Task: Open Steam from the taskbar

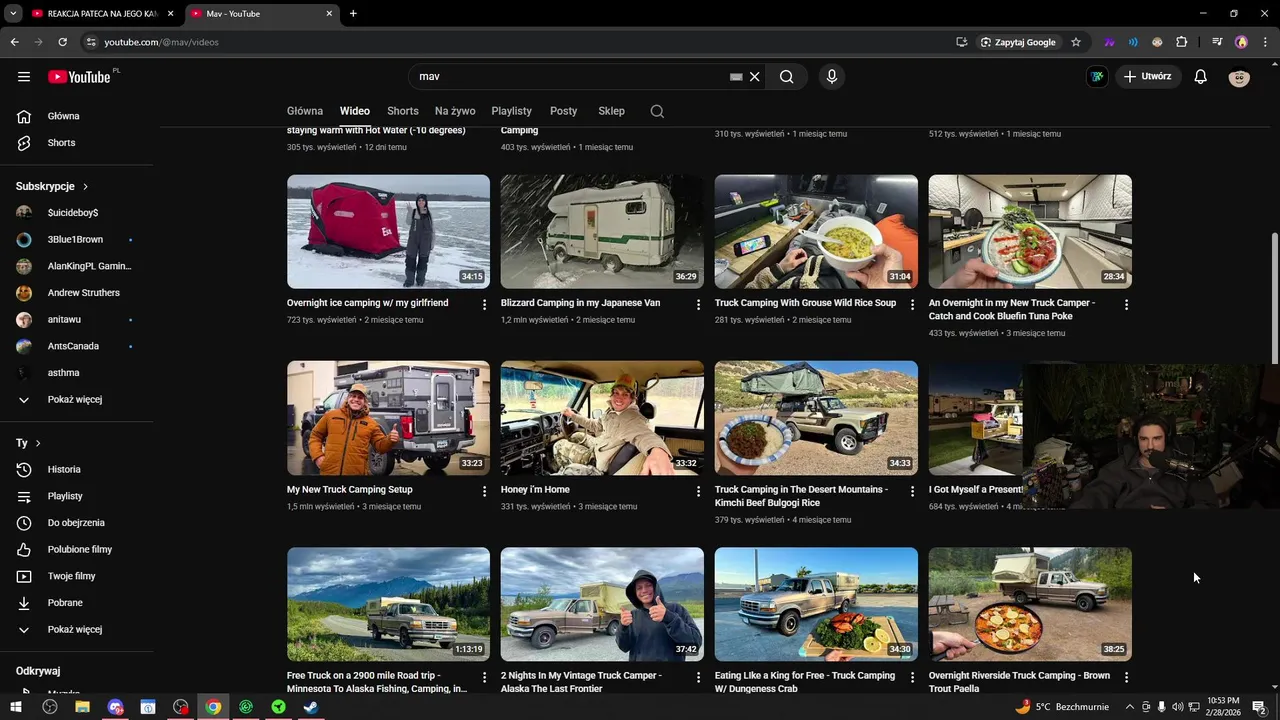Action: [x=311, y=707]
